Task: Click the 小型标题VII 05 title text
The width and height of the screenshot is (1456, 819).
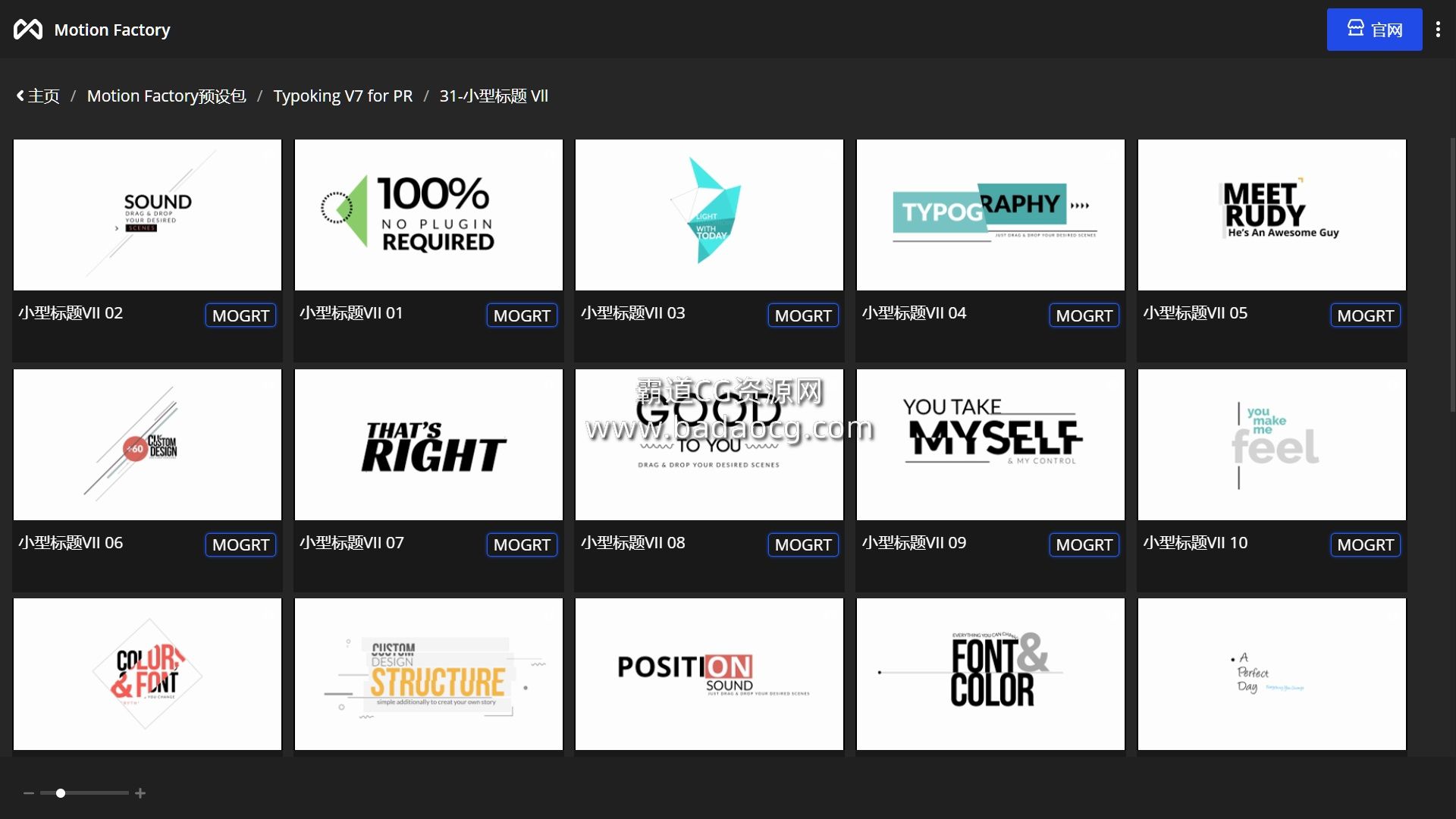Action: coord(1195,313)
